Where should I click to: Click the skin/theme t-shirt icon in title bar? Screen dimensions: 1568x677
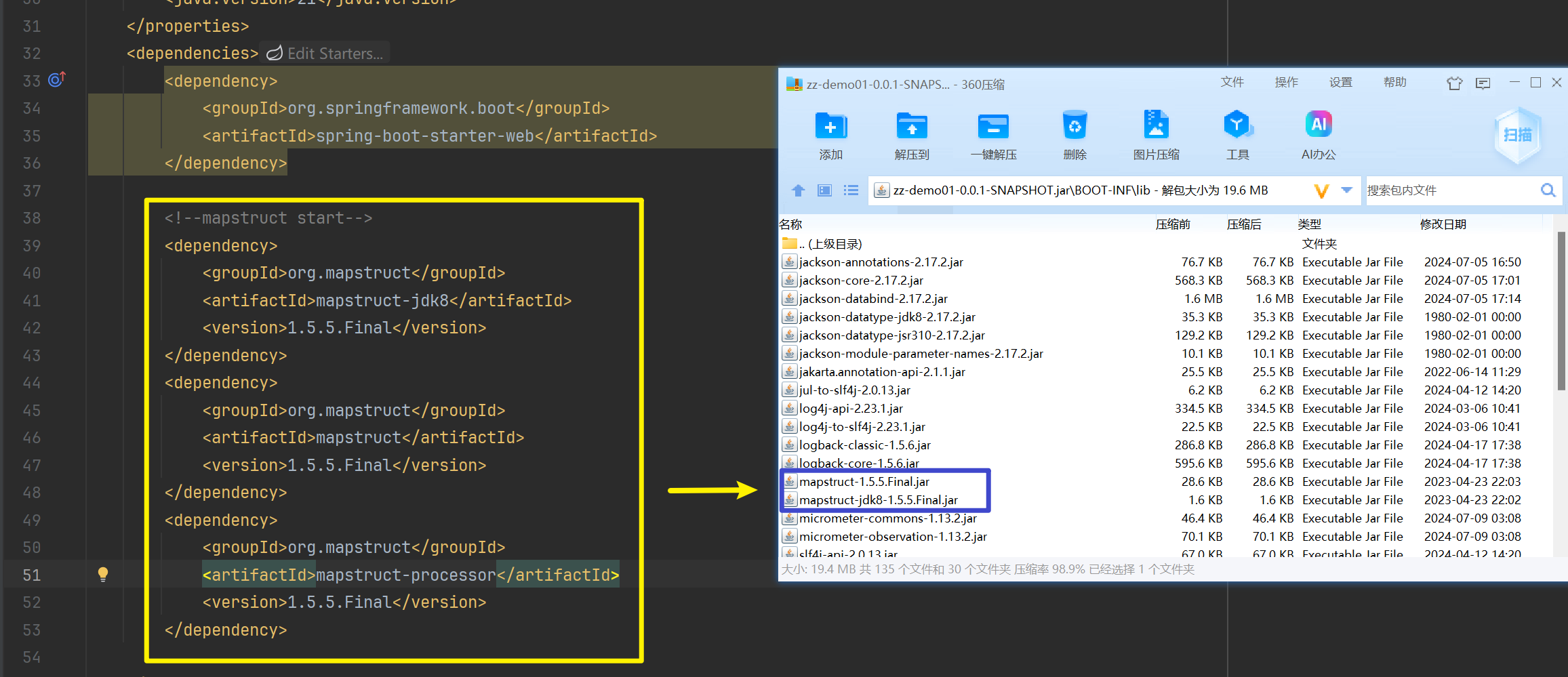[1454, 83]
